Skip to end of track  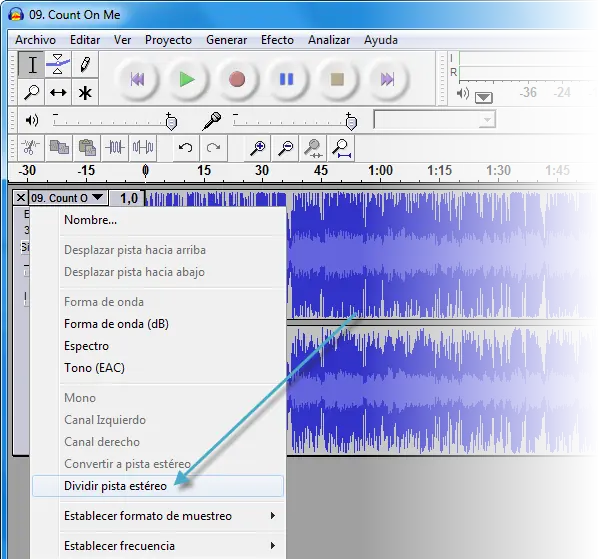pos(387,79)
